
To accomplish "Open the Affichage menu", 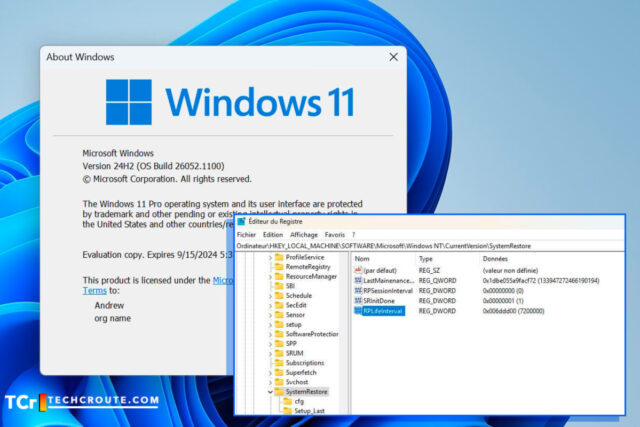I will [304, 235].
